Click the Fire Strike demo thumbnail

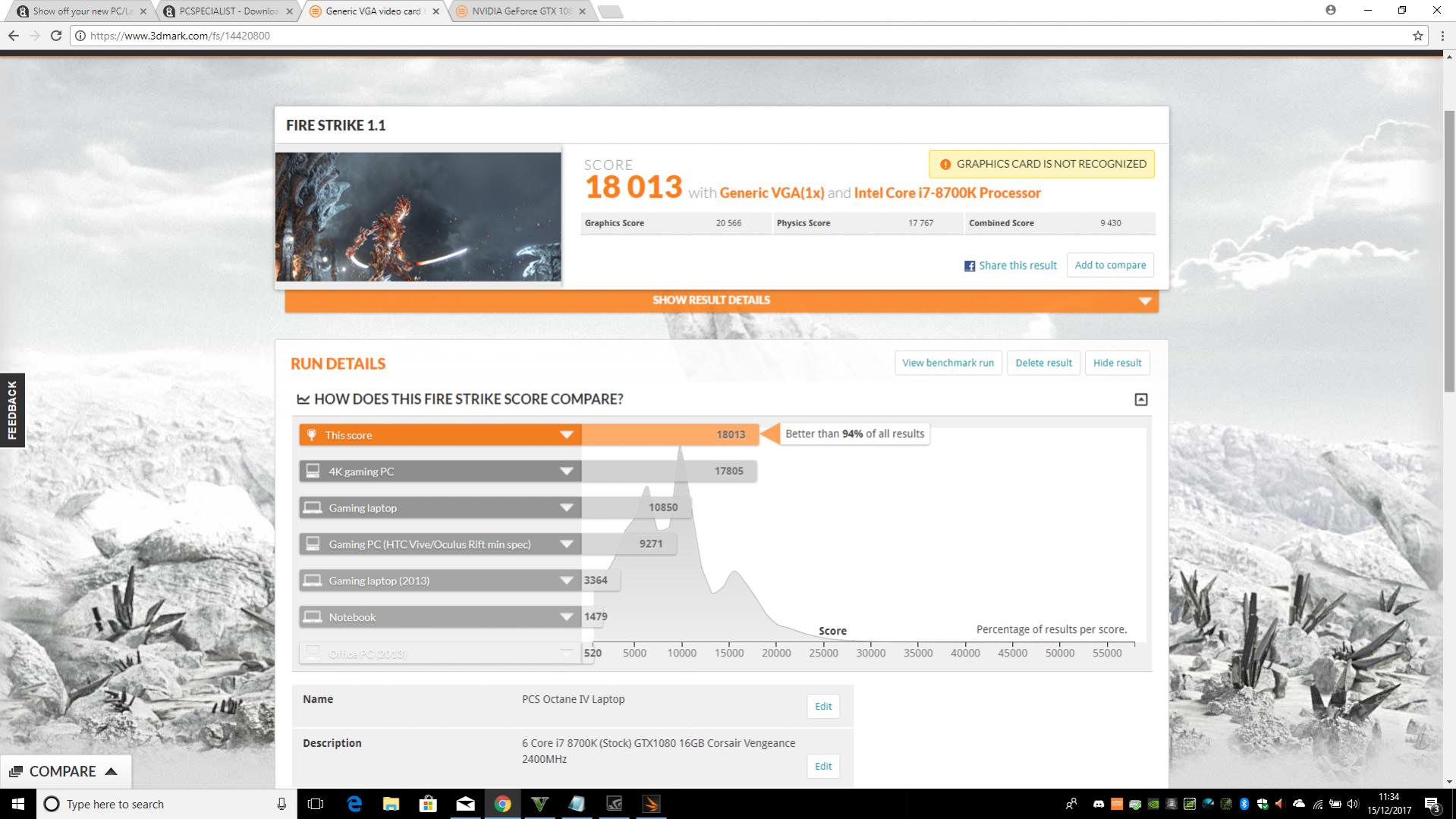coord(418,216)
